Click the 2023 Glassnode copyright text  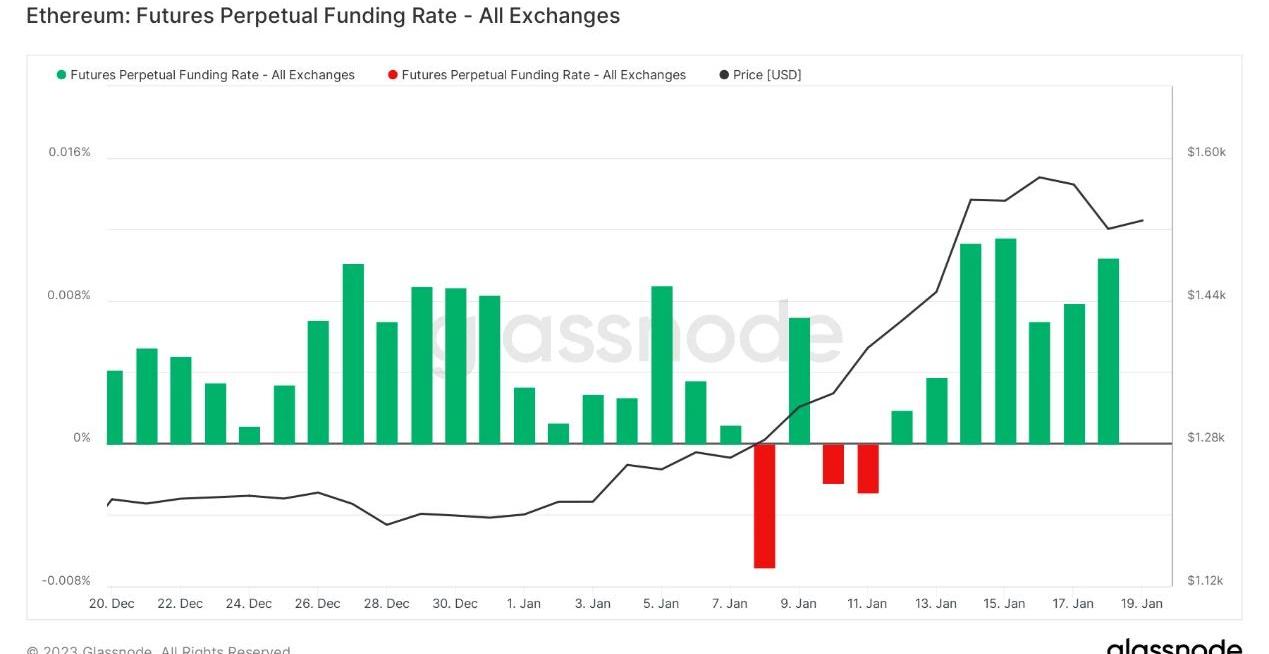pyautogui.click(x=158, y=650)
